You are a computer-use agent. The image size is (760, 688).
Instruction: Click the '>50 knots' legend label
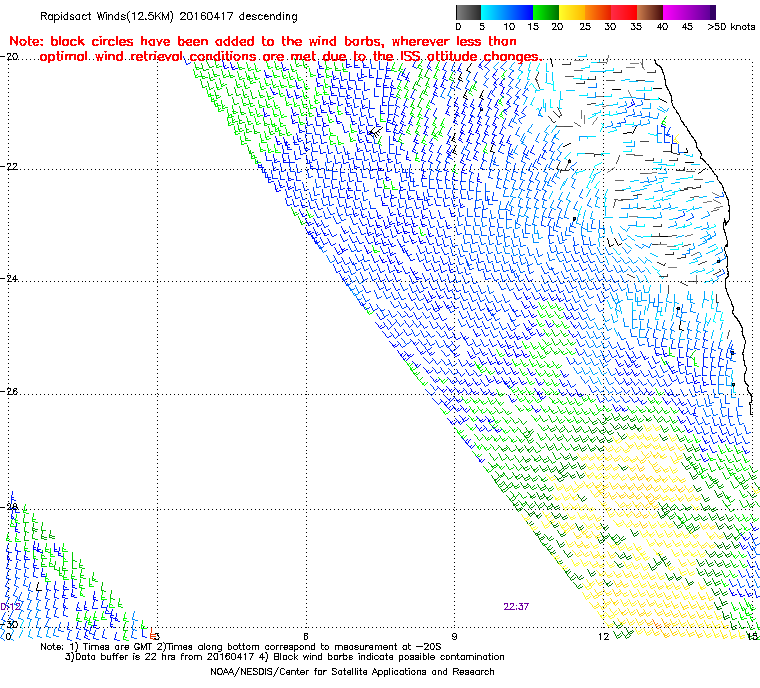pyautogui.click(x=731, y=27)
